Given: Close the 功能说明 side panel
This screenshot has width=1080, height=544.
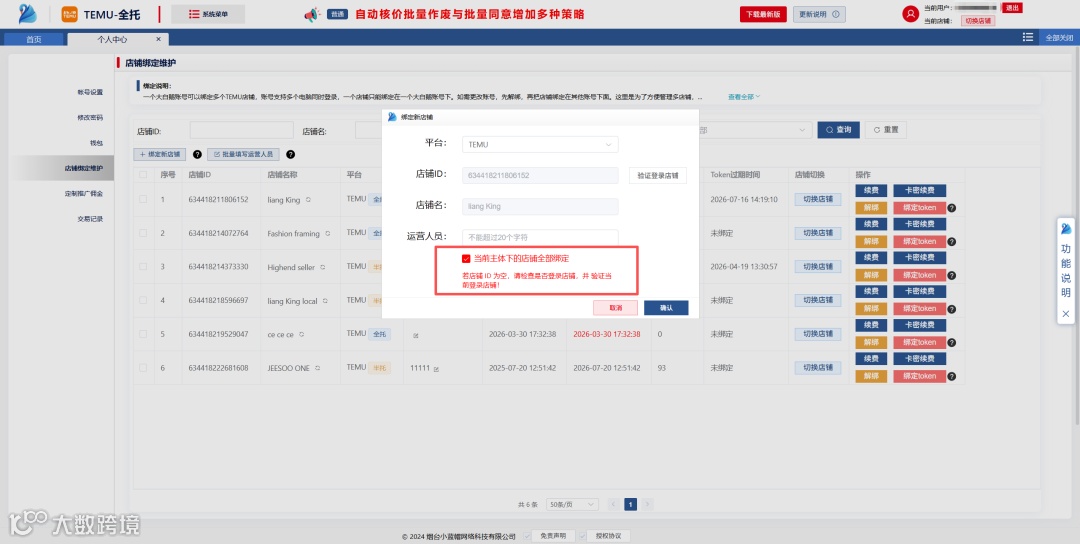Looking at the screenshot, I should pyautogui.click(x=1066, y=313).
